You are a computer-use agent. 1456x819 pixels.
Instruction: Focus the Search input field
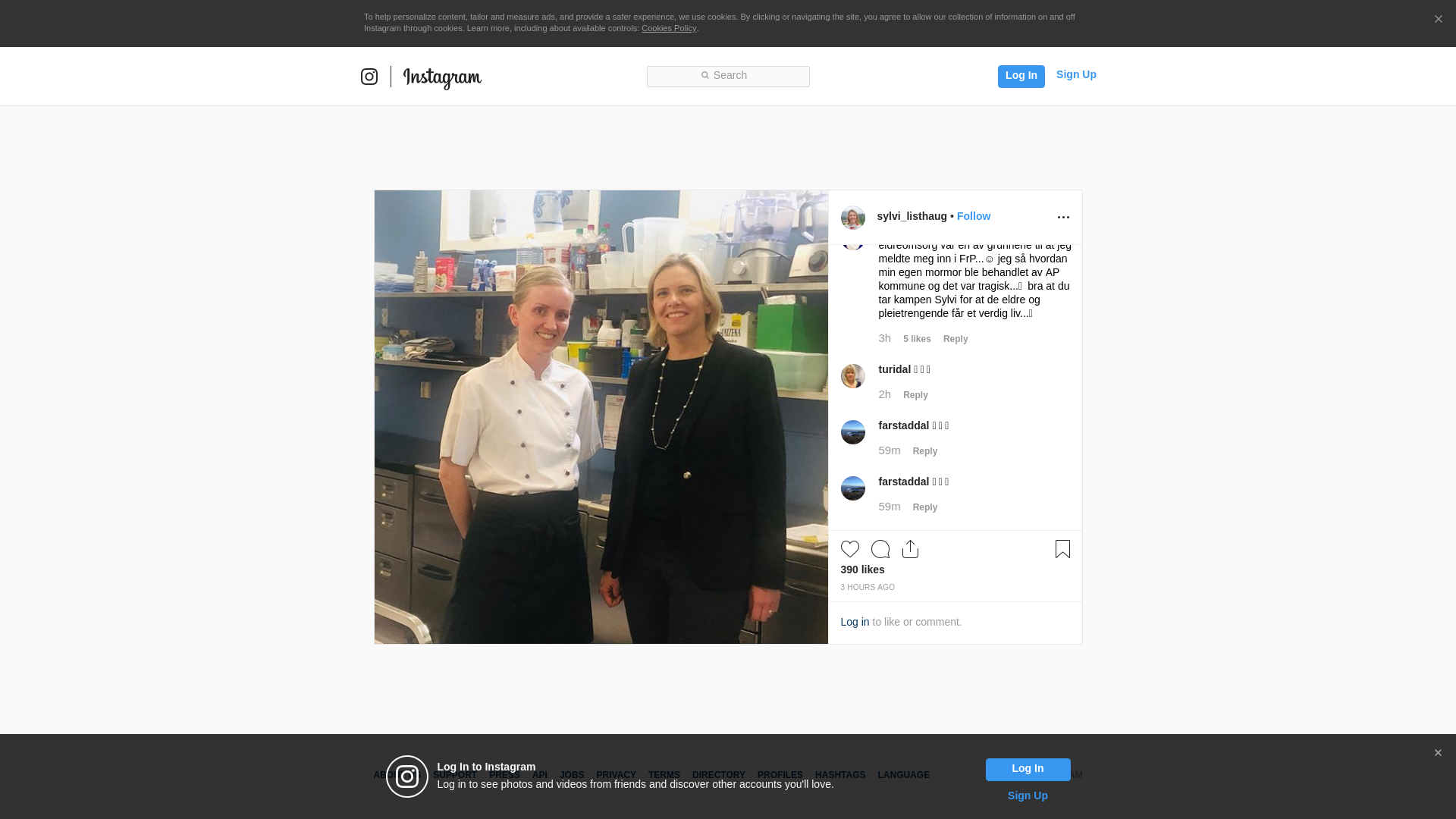click(x=728, y=77)
